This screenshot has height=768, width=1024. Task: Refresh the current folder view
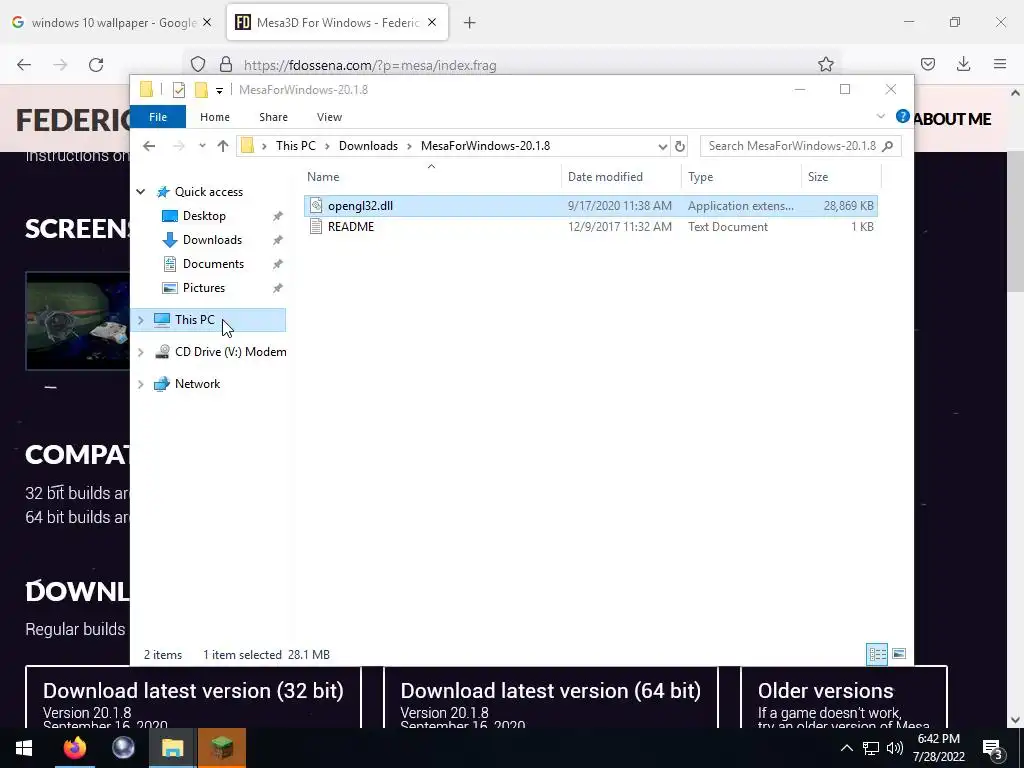pyautogui.click(x=680, y=146)
